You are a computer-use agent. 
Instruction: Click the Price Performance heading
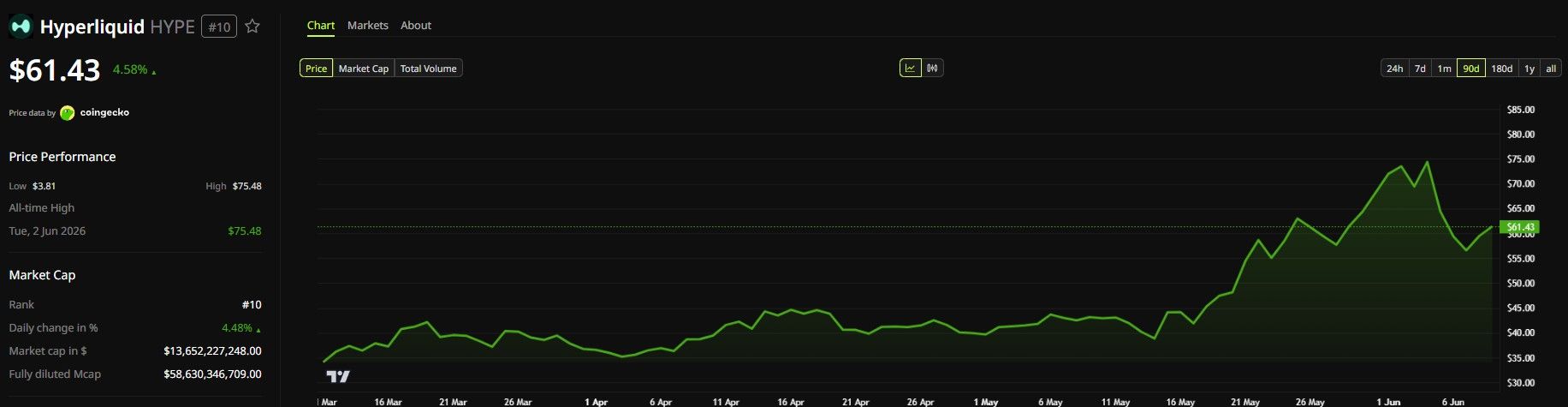(x=62, y=157)
